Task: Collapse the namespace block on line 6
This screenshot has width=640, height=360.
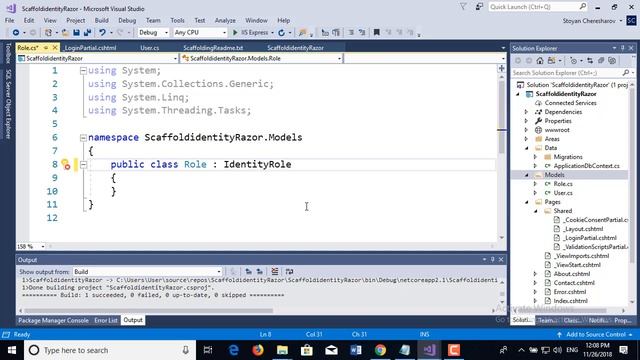Action: click(83, 138)
